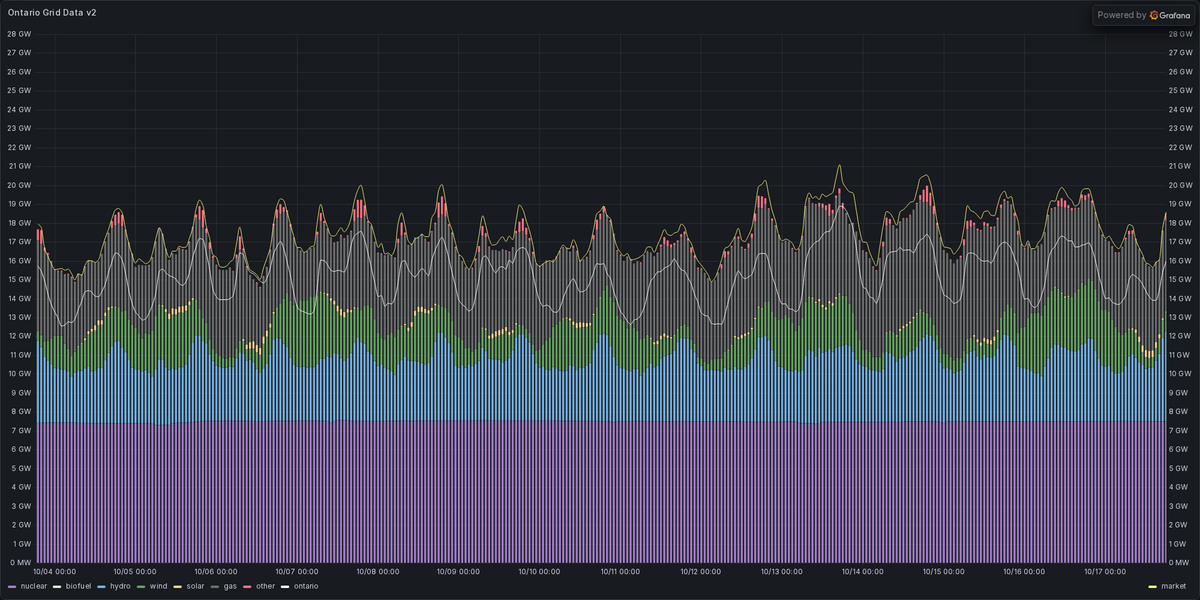Open the ontario legend color swatch
Image resolution: width=1200 pixels, height=600 pixels.
click(x=285, y=586)
